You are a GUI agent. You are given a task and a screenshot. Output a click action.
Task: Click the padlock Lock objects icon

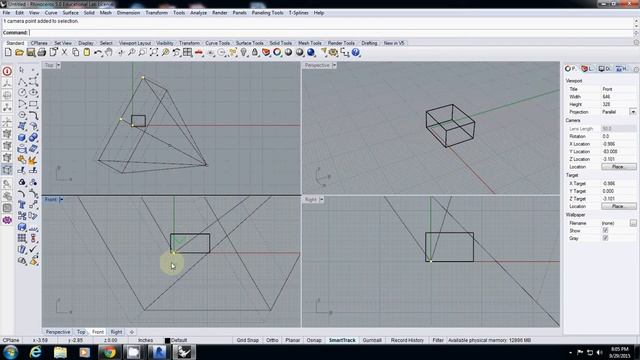point(255,52)
